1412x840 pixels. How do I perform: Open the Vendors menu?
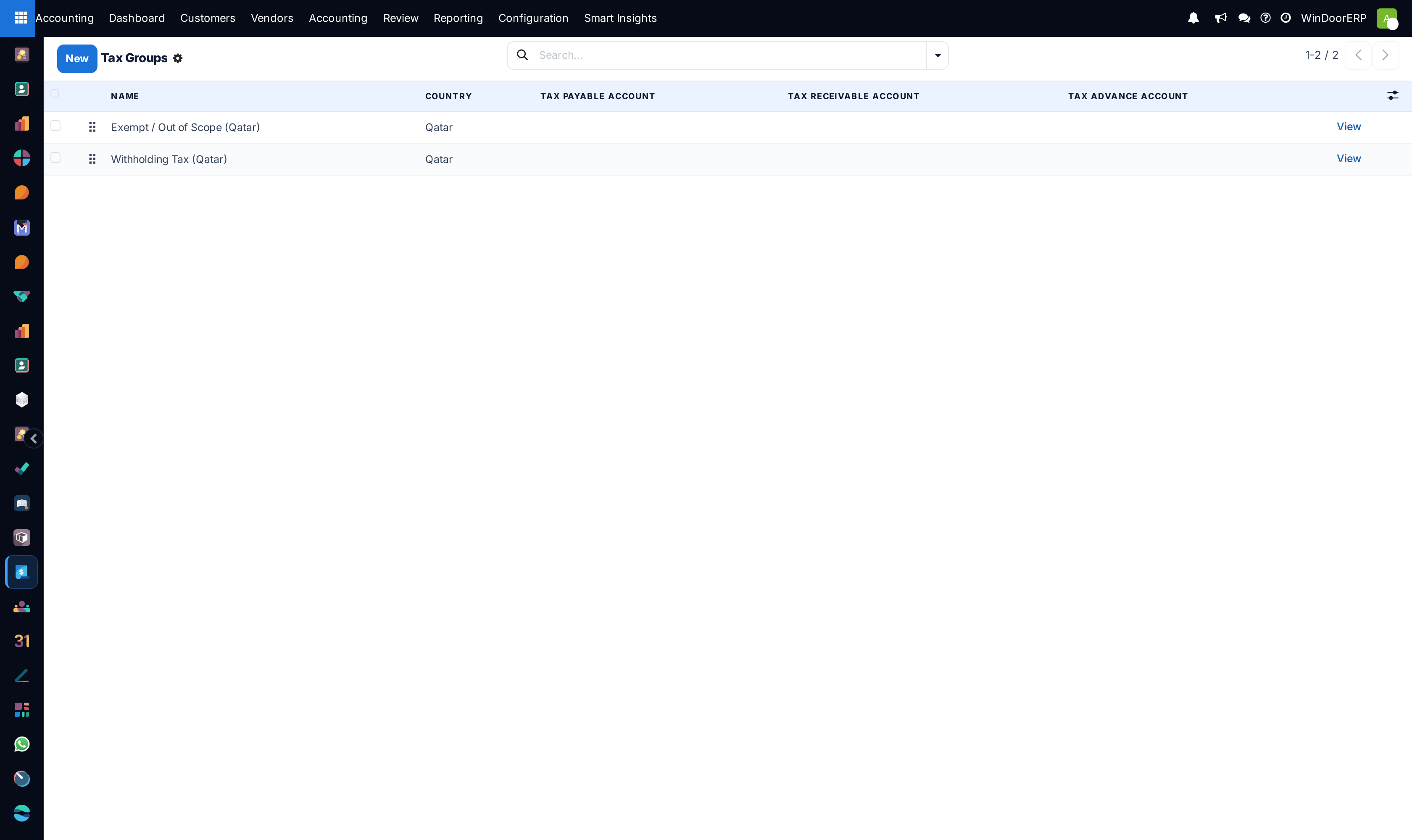tap(272, 18)
